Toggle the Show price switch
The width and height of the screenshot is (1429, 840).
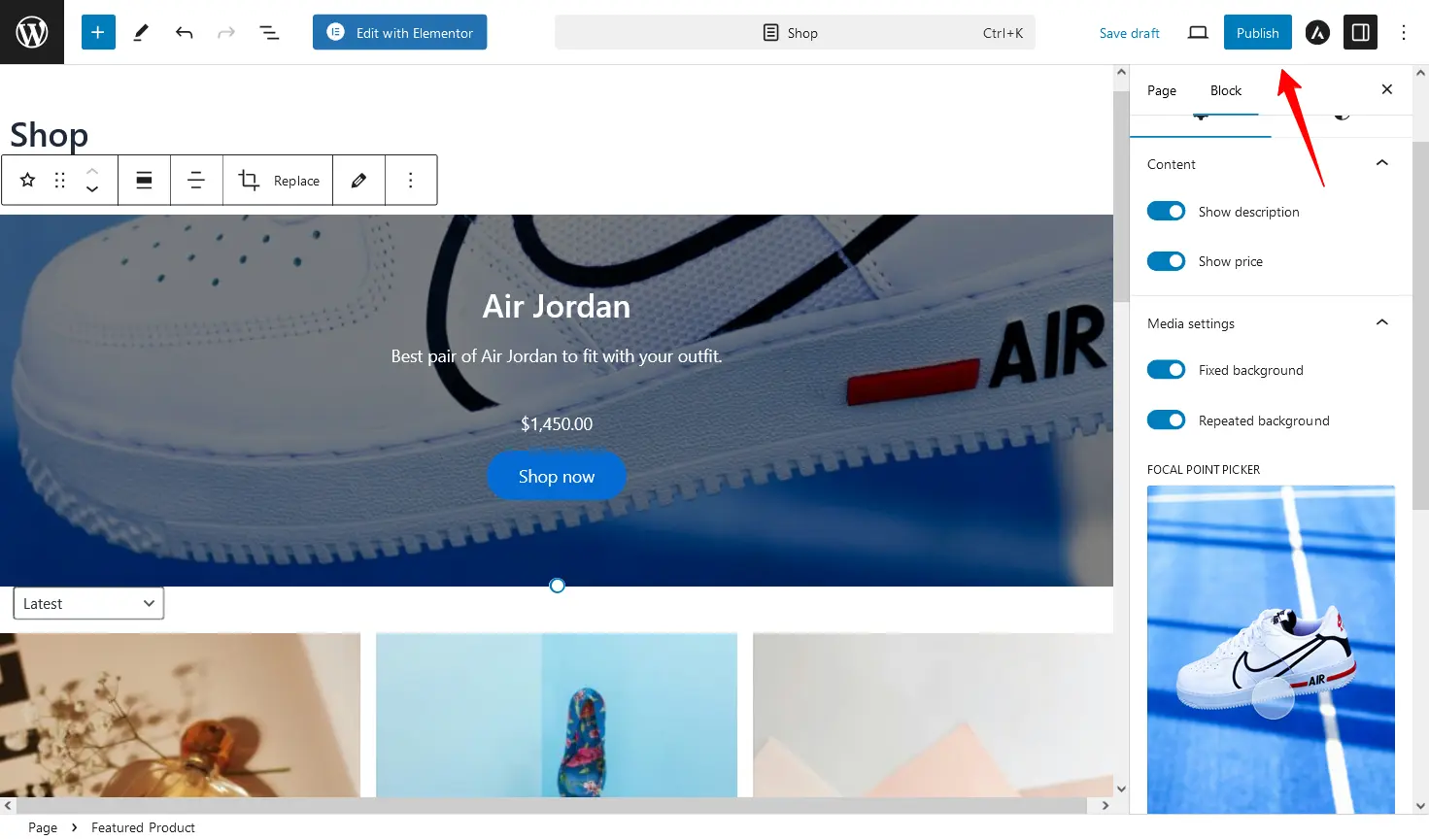pos(1166,261)
